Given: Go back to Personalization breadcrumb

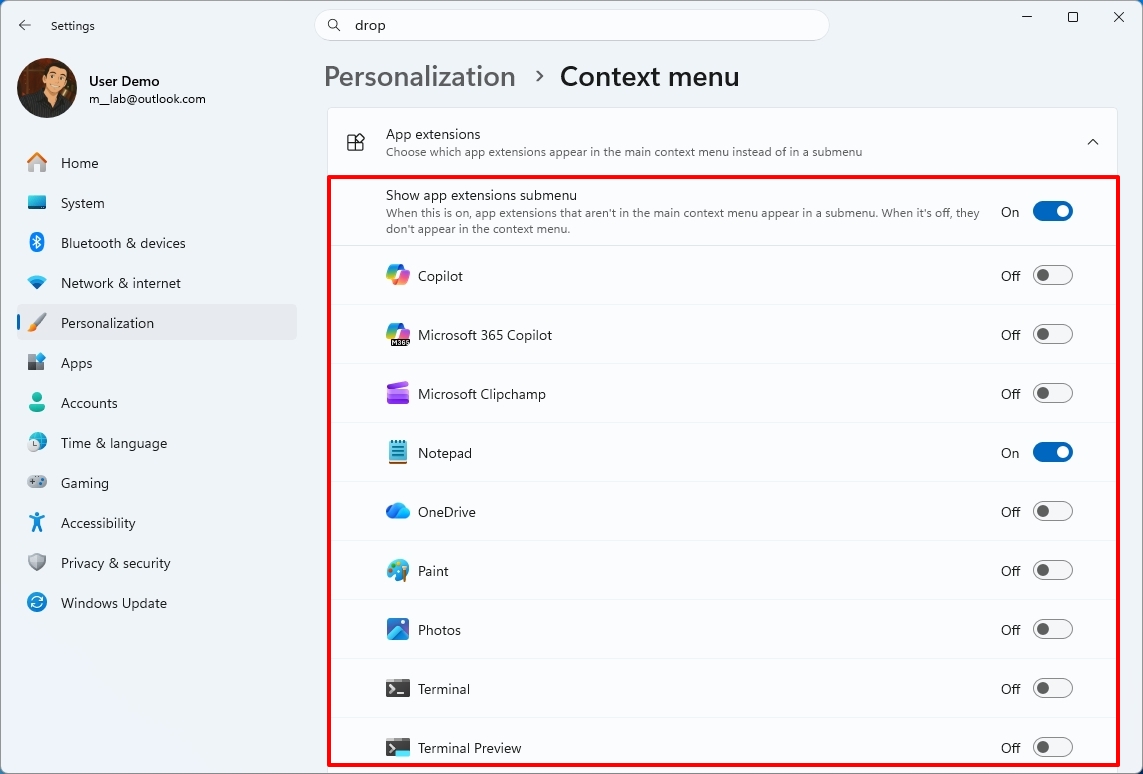Looking at the screenshot, I should coord(420,77).
